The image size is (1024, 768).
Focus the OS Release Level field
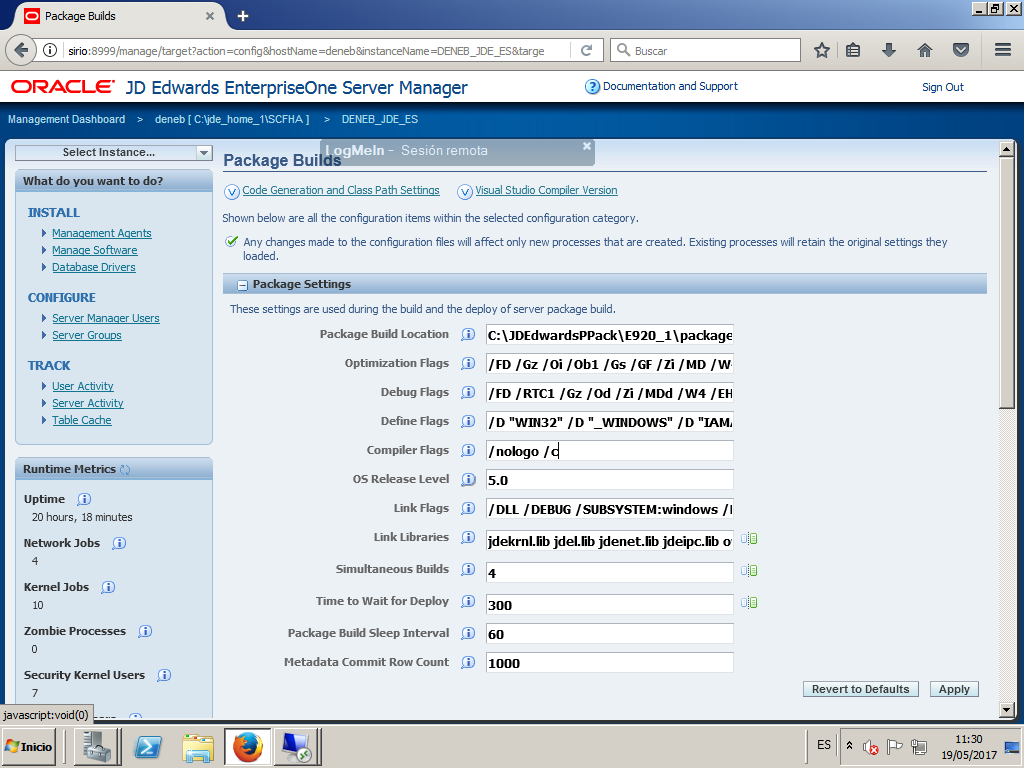(609, 479)
